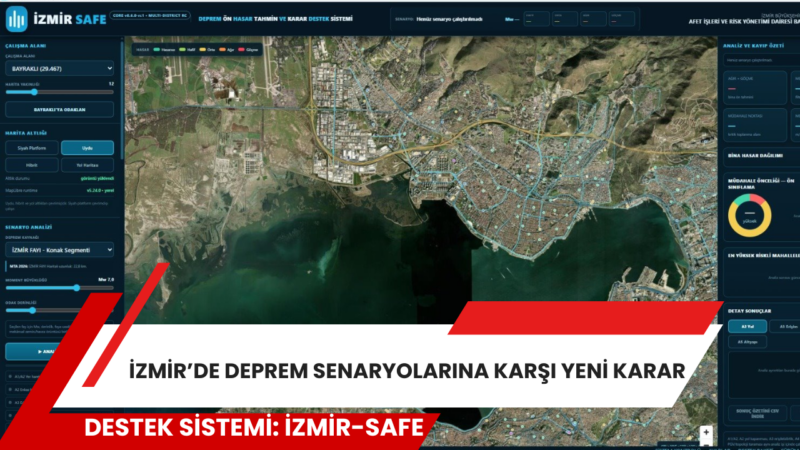Select the Hibrit basemap option
This screenshot has height=450, width=800.
tap(32, 165)
